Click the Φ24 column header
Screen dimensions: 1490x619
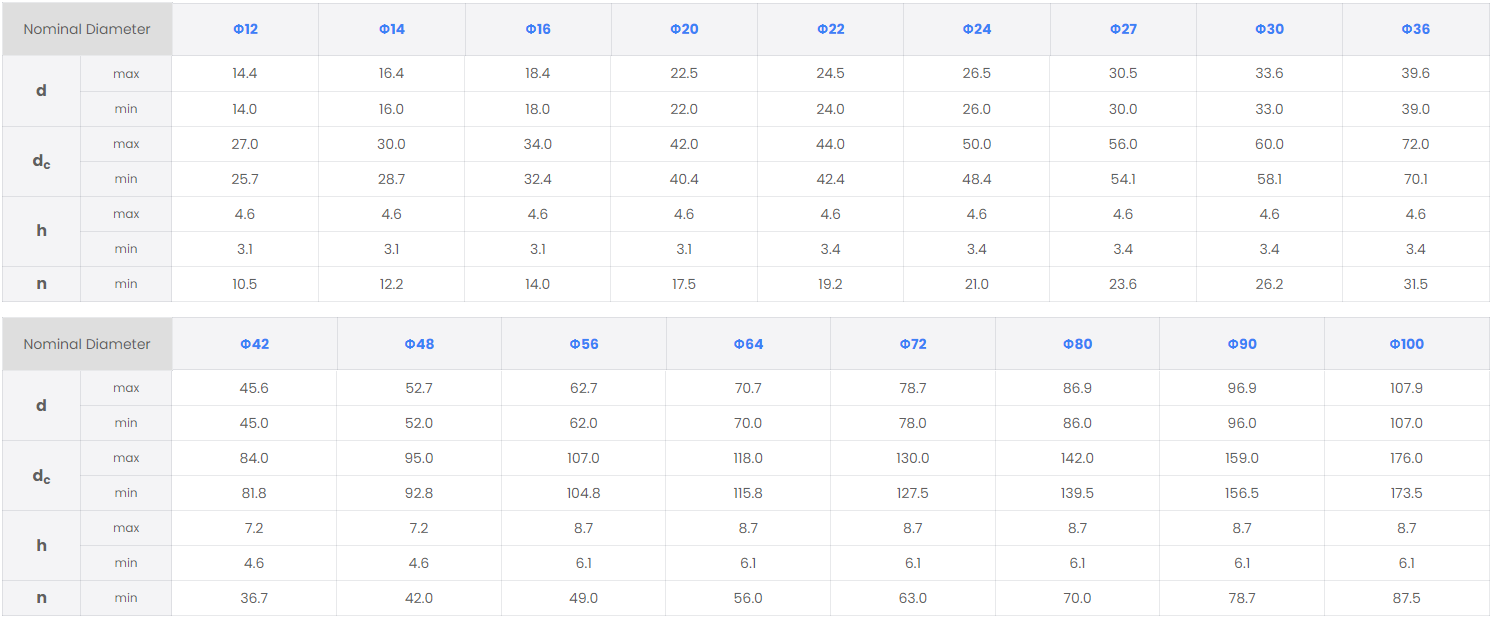click(977, 29)
